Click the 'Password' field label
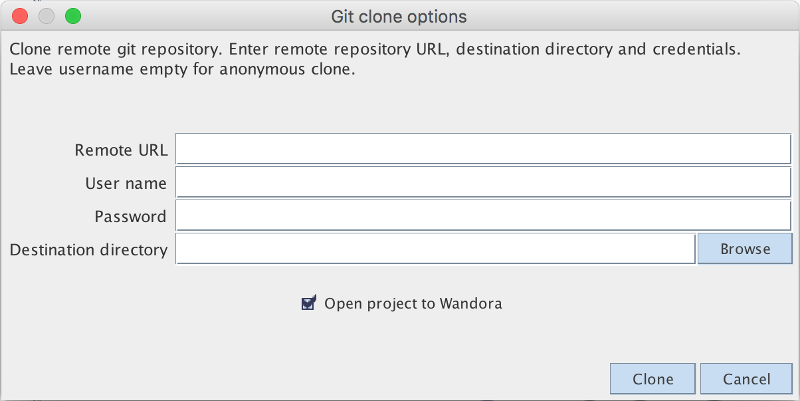 pyautogui.click(x=131, y=217)
